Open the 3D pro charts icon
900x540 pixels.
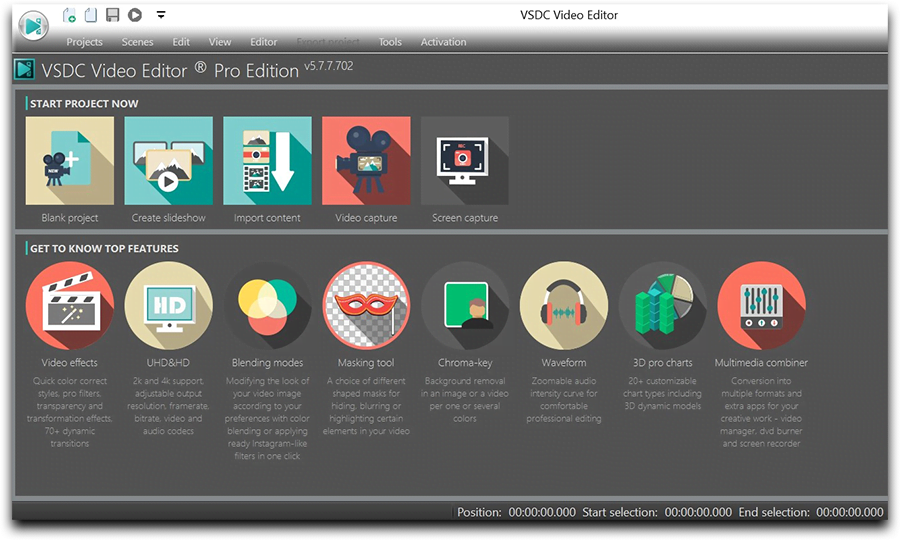(662, 305)
